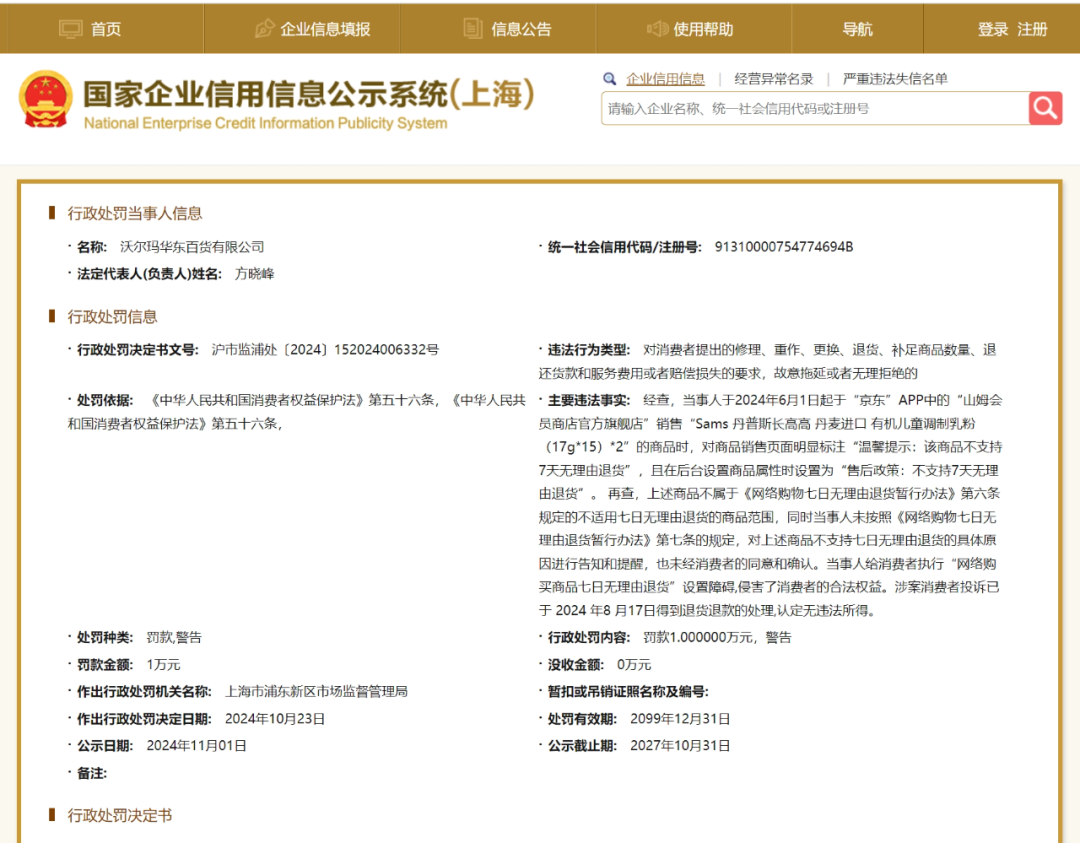The width and height of the screenshot is (1080, 843).
Task: Click the national emblem logo
Action: [45, 99]
